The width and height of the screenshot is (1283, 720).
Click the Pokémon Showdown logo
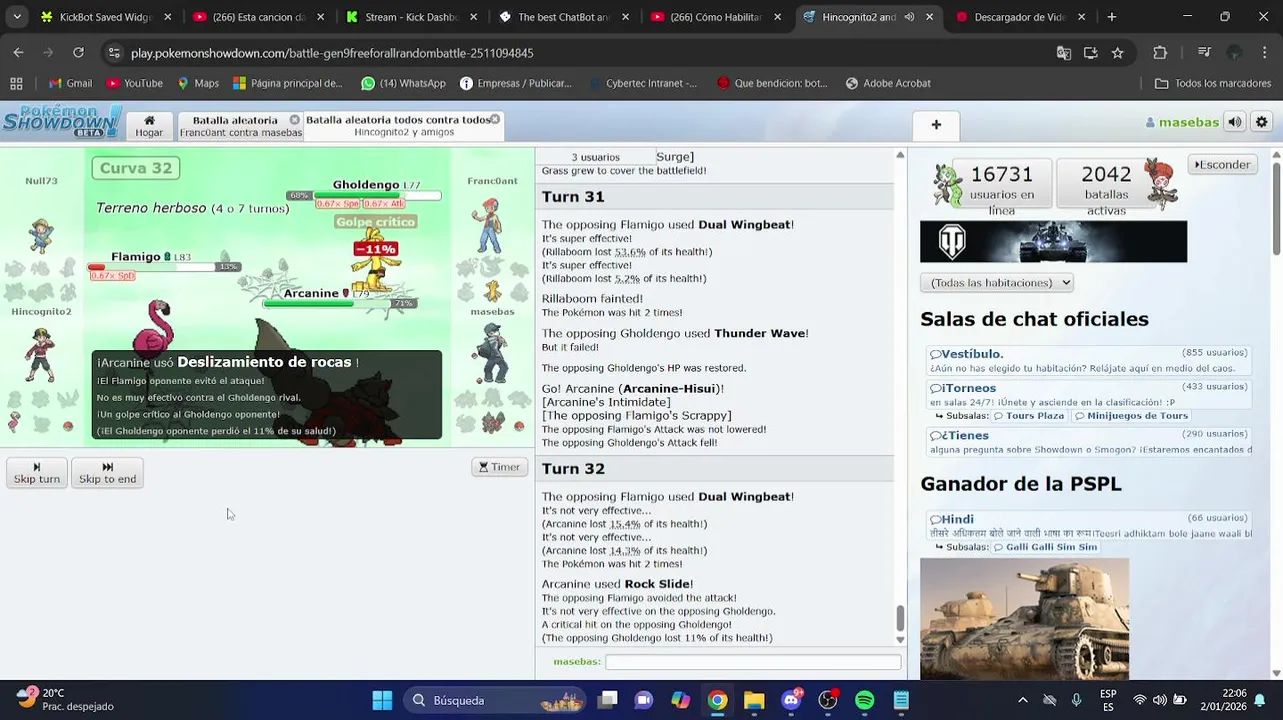[x=62, y=121]
